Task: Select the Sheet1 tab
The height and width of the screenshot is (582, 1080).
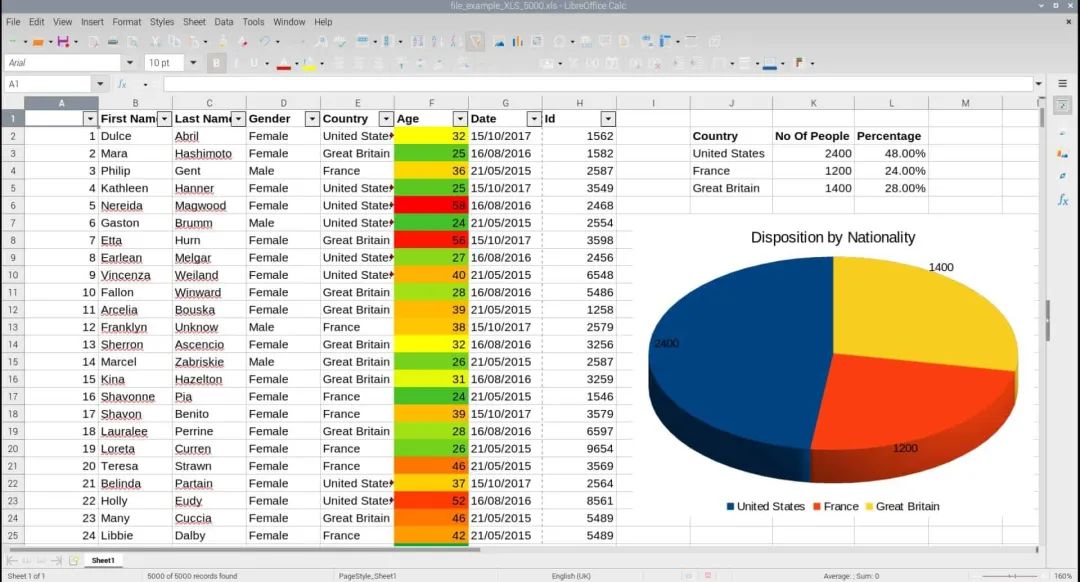Action: pyautogui.click(x=103, y=561)
